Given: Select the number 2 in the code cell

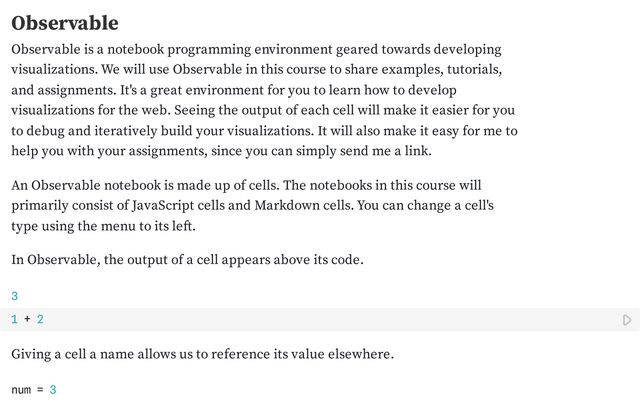Looking at the screenshot, I should click(x=40, y=319).
